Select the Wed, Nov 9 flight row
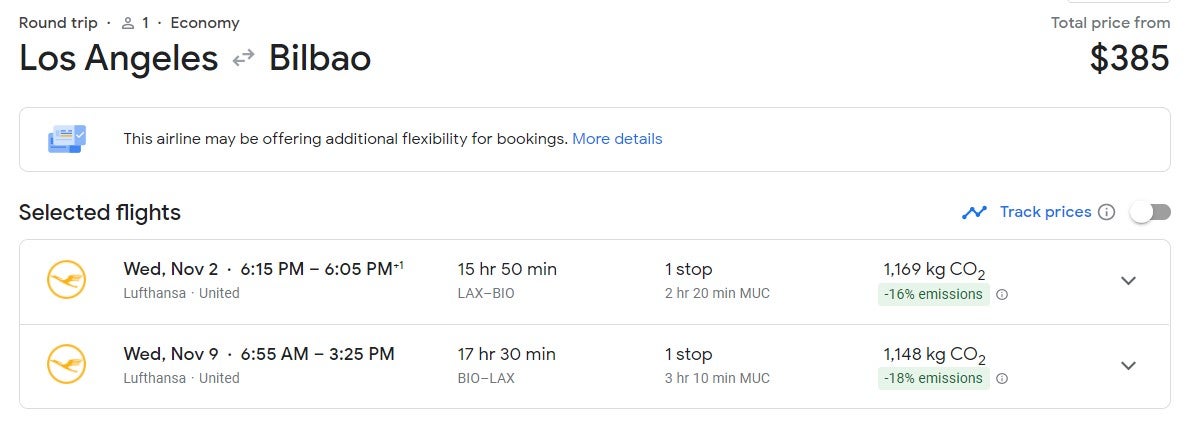The height and width of the screenshot is (427, 1204). [595, 366]
